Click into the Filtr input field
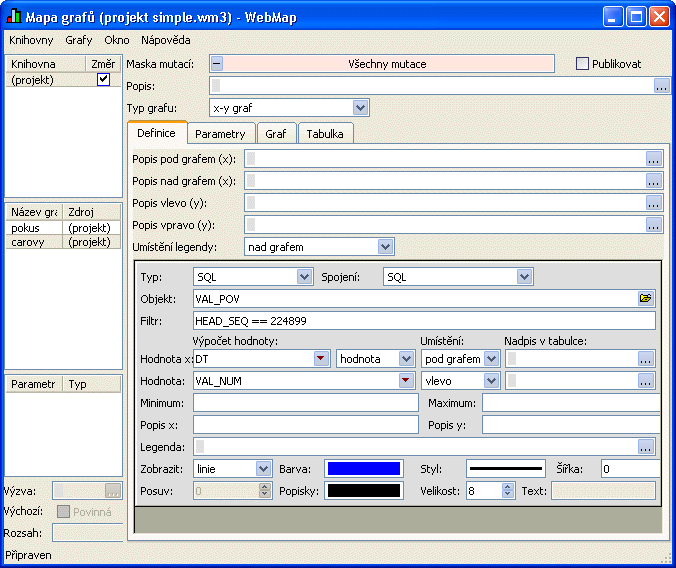This screenshot has width=676, height=568. [424, 320]
